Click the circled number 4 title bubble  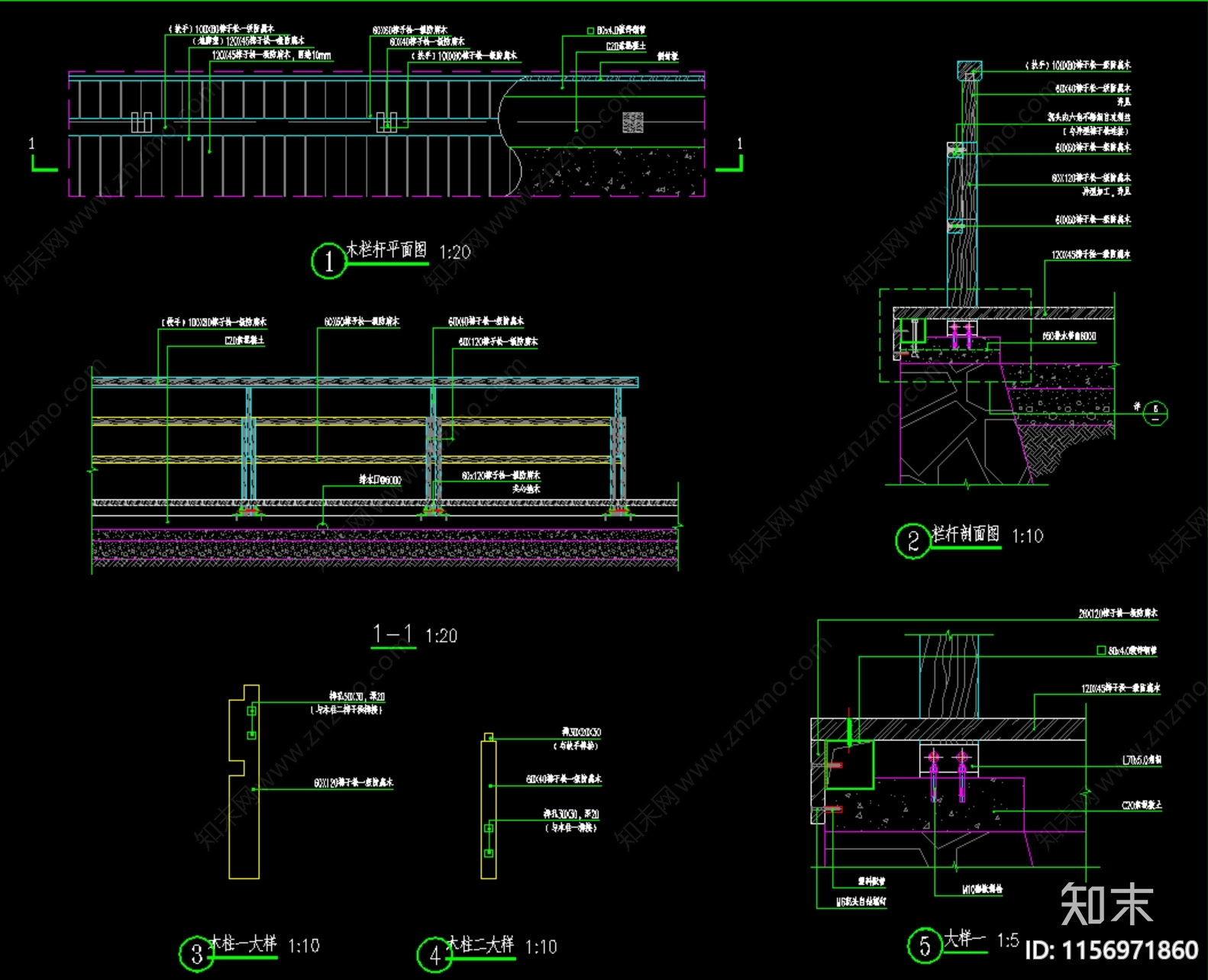[434, 955]
